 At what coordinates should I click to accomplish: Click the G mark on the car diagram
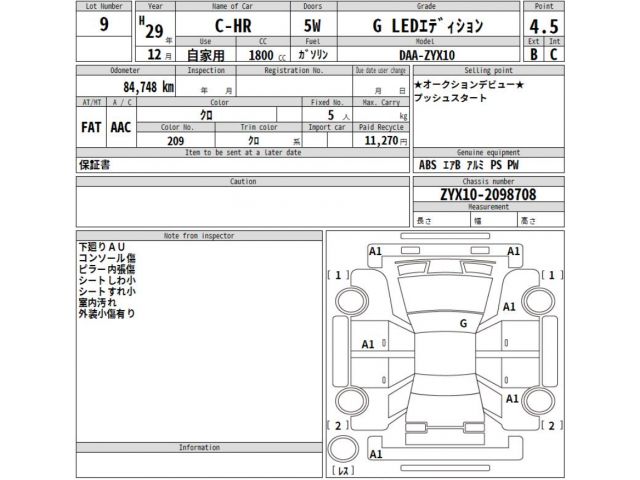[463, 324]
